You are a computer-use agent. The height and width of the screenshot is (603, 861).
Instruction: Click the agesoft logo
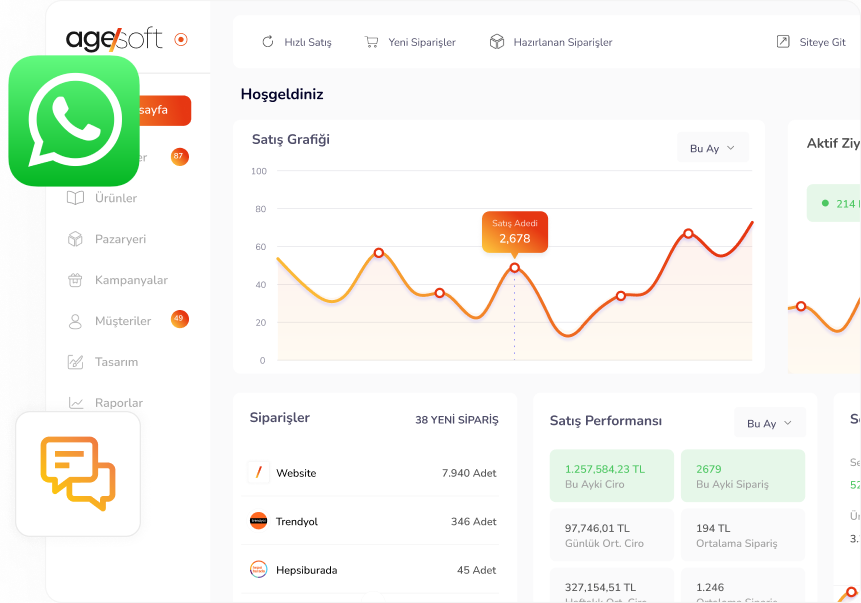(114, 39)
